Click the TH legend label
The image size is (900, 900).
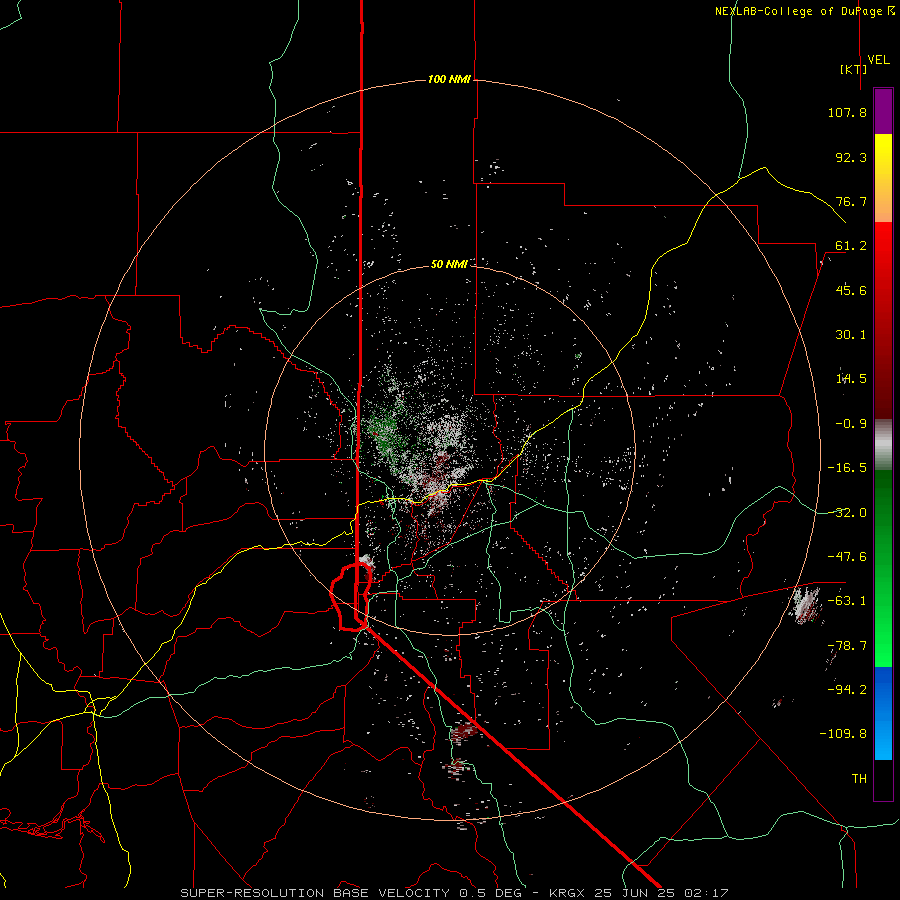coord(859,779)
